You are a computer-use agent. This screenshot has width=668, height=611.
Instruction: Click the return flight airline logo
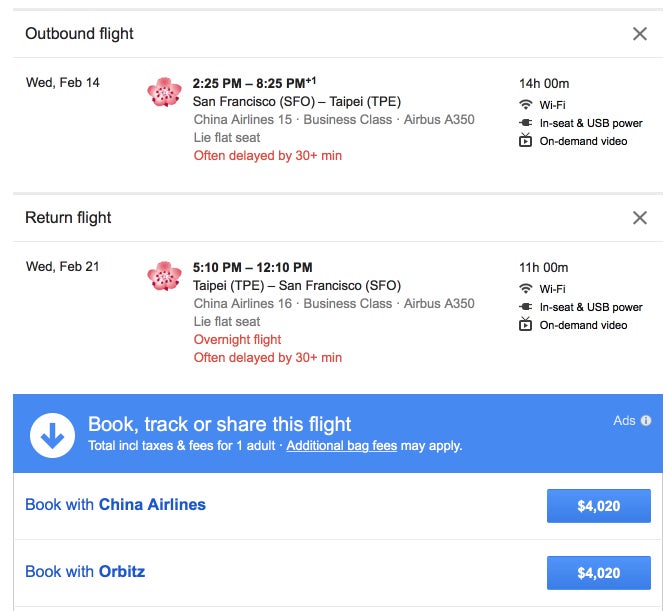[x=163, y=276]
